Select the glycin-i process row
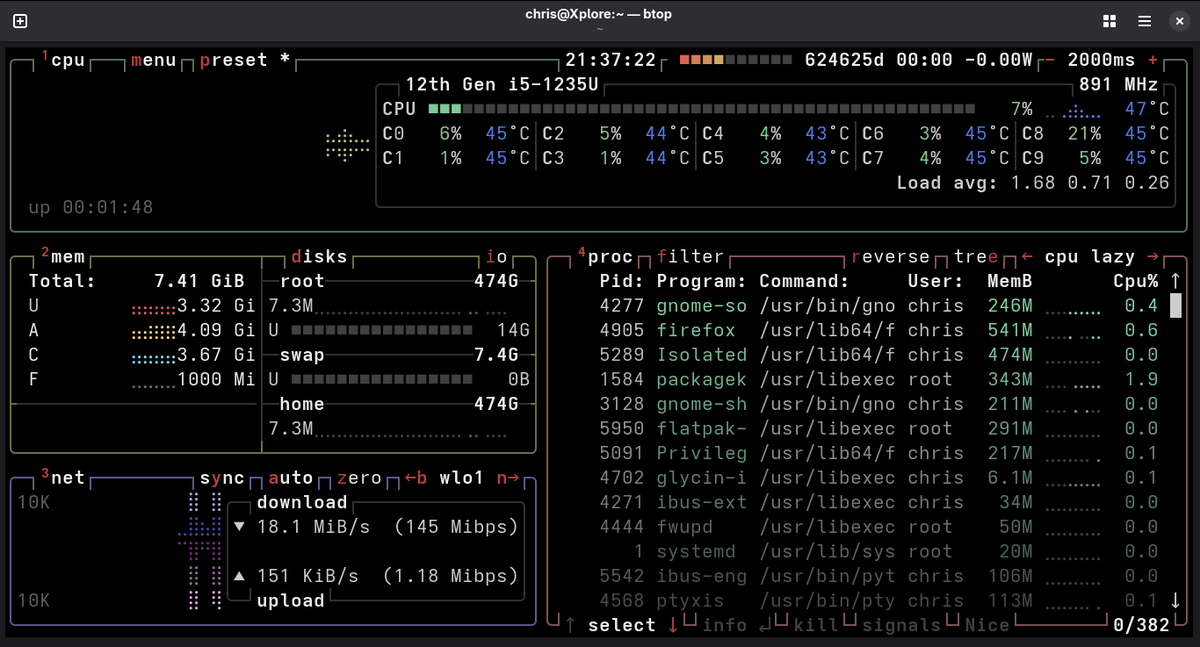Viewport: 1200px width, 647px height. [879, 477]
